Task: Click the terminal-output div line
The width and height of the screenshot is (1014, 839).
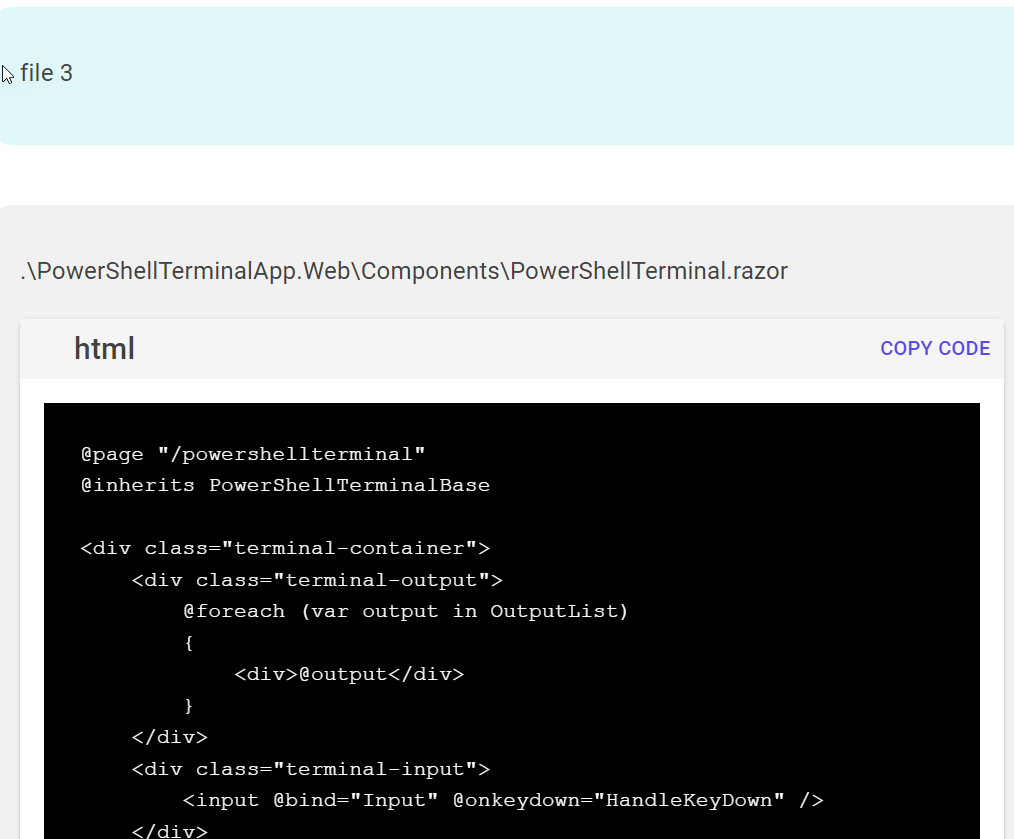Action: [317, 580]
